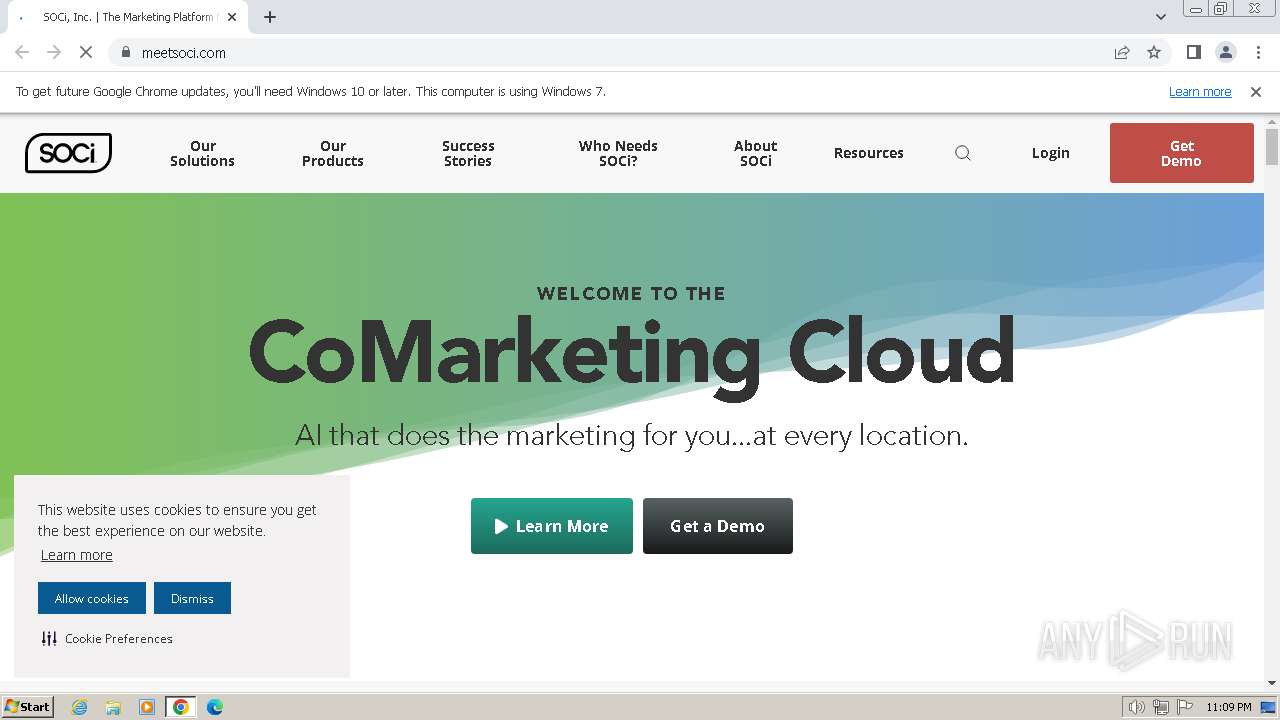Expand the Our Solutions menu
Image resolution: width=1280 pixels, height=720 pixels.
pos(202,153)
